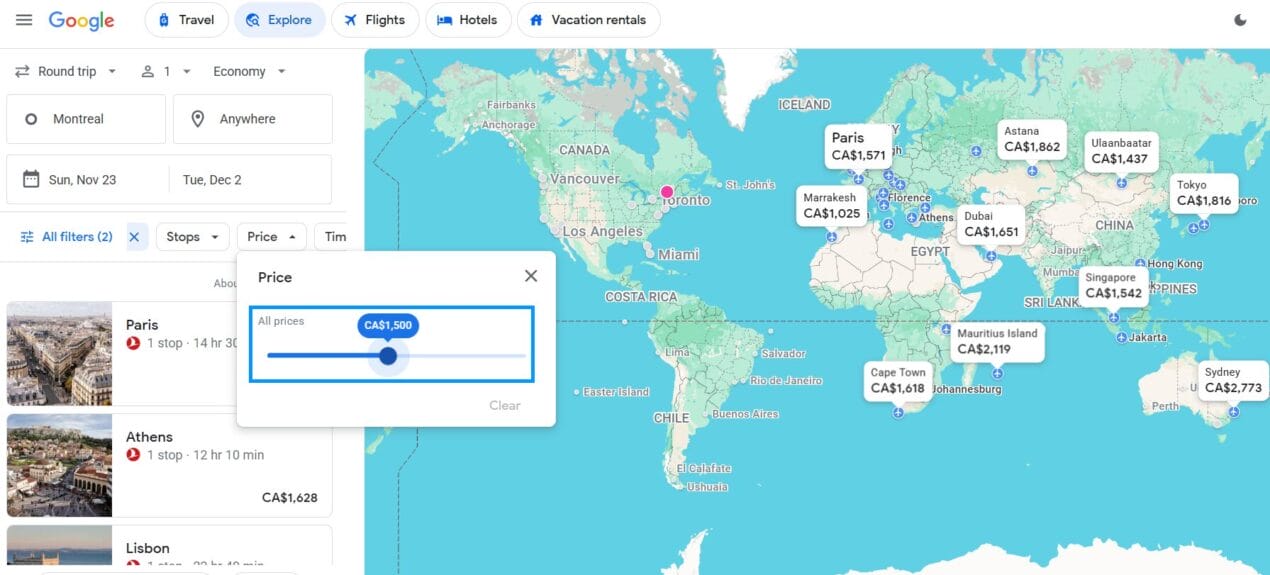Select the Tue, Dec 2 return date
Image resolution: width=1270 pixels, height=575 pixels.
pos(250,180)
